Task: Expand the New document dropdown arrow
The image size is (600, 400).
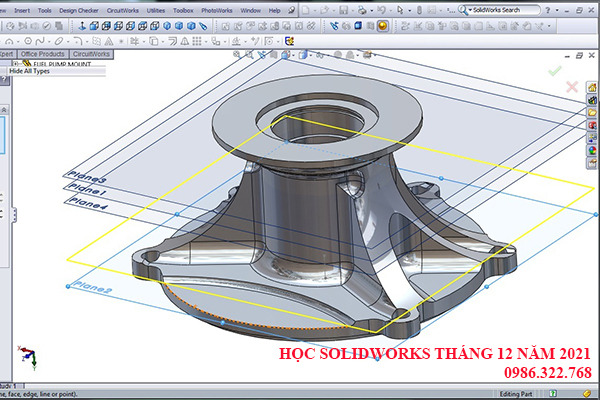Action: coord(314,11)
